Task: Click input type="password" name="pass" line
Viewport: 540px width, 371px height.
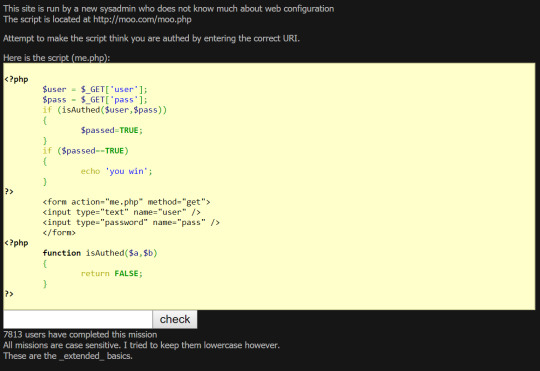Action: [x=131, y=223]
